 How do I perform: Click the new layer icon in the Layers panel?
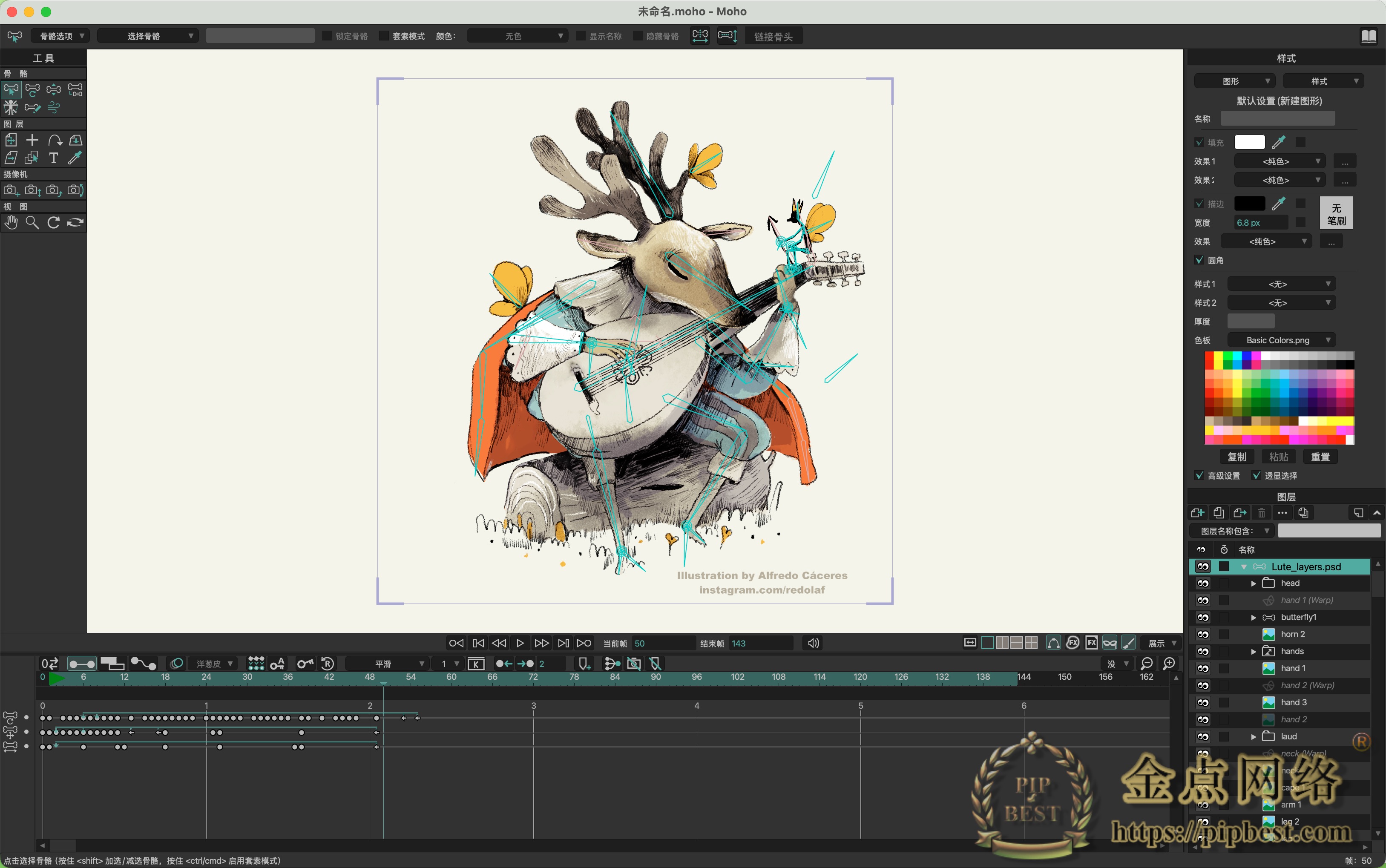[1197, 513]
